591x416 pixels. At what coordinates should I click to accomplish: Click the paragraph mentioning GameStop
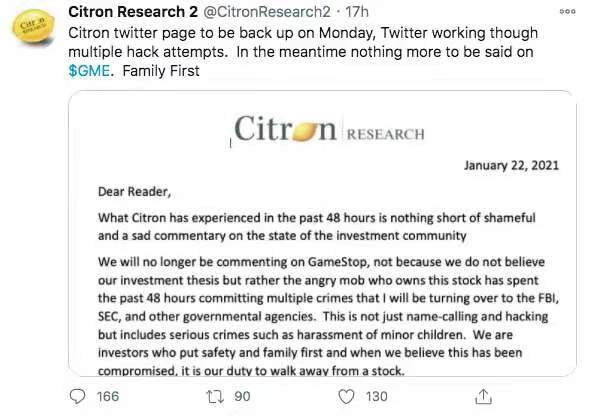[328, 316]
